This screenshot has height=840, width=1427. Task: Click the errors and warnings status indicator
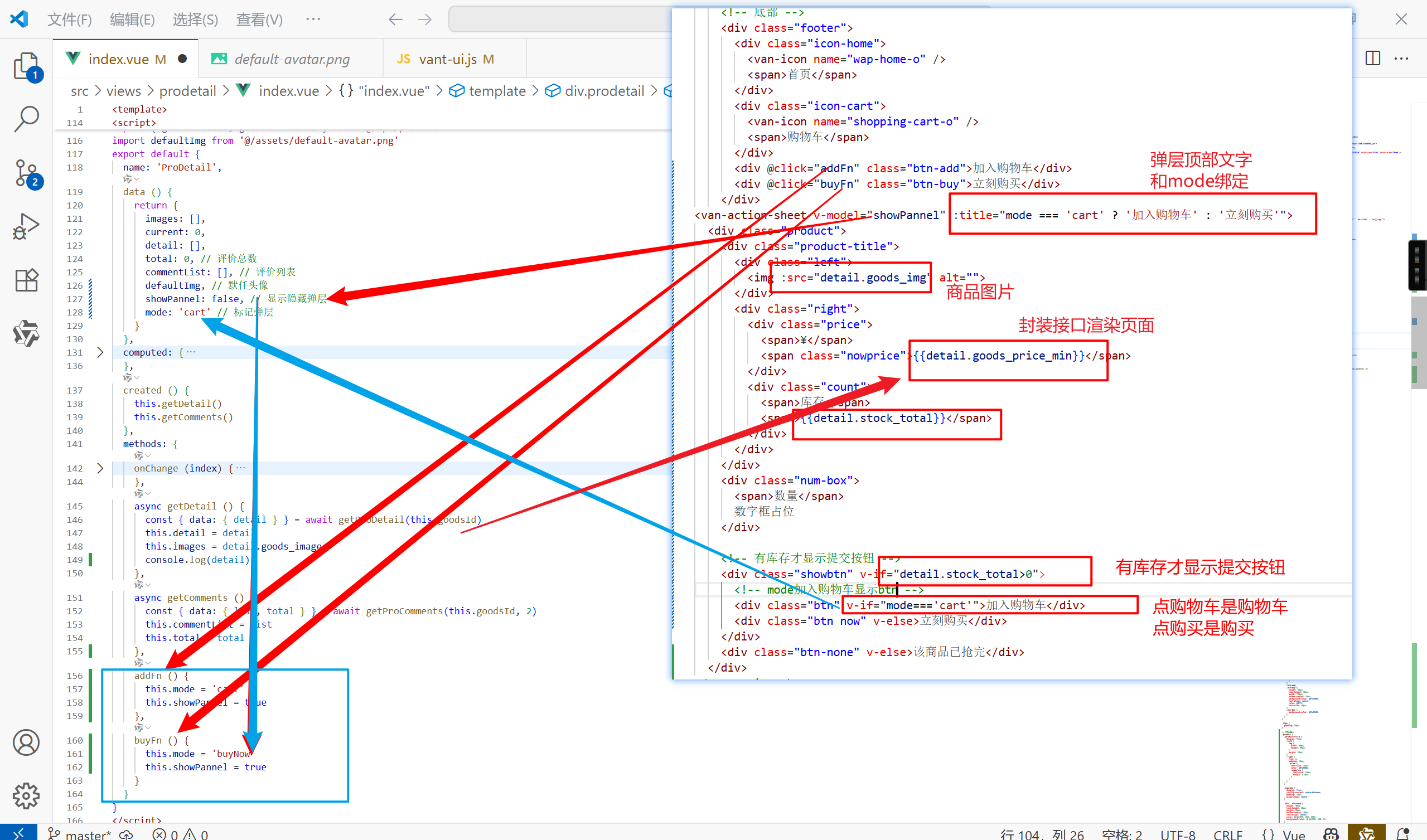180,834
